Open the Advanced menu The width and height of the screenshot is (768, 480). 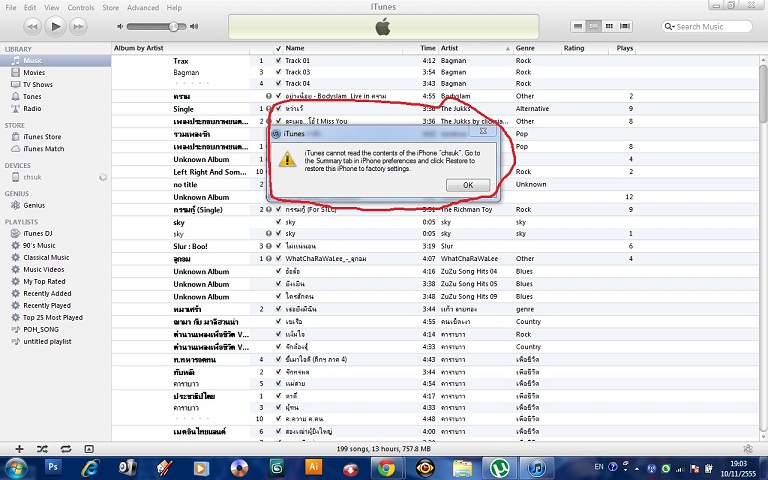(143, 7)
